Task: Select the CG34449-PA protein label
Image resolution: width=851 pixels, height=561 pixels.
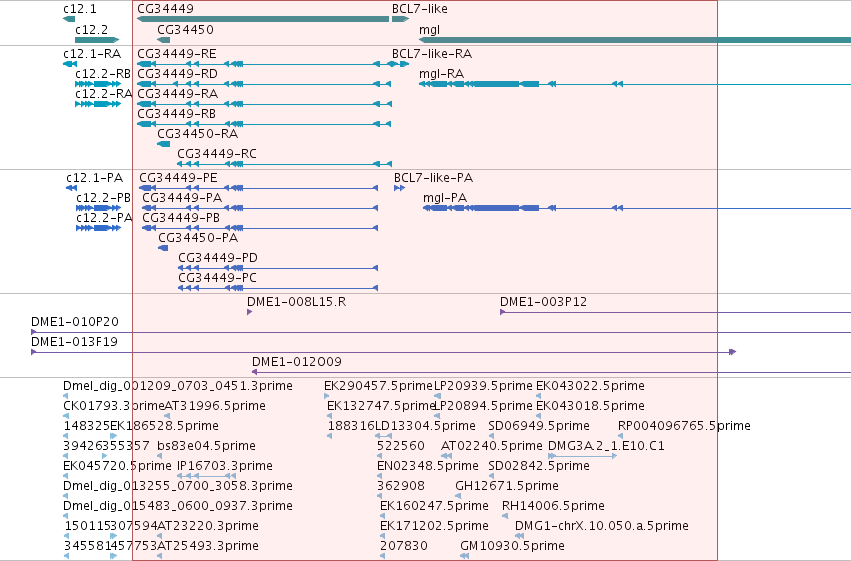Action: tap(182, 198)
